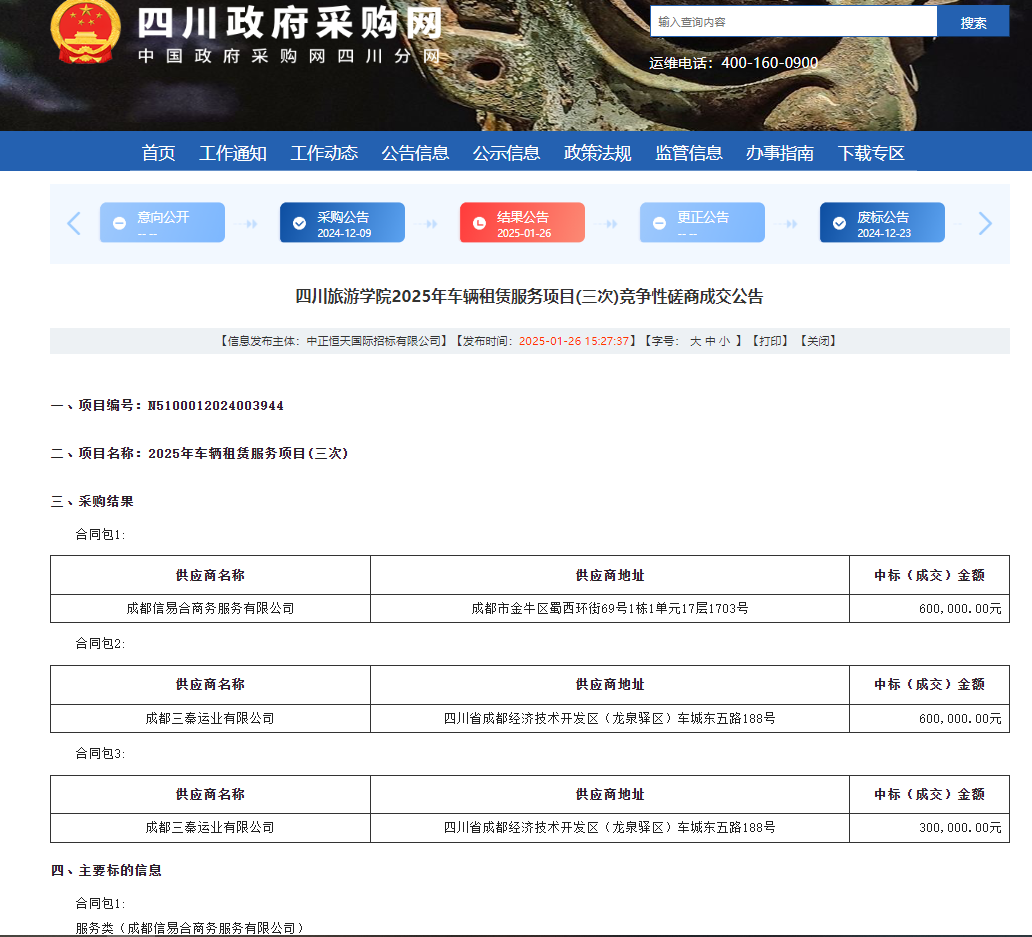
Task: Click publisher 中正恒天国际招标有限公司
Action: (374, 341)
